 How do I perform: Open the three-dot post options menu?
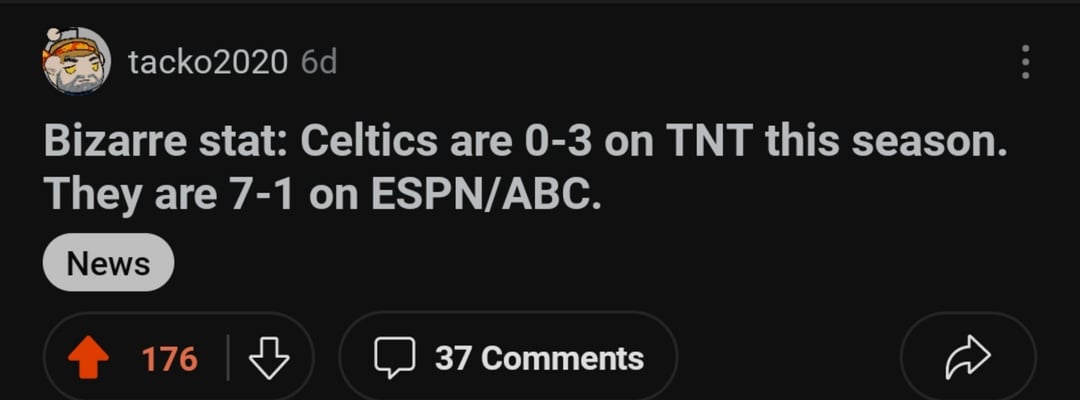(x=1024, y=62)
